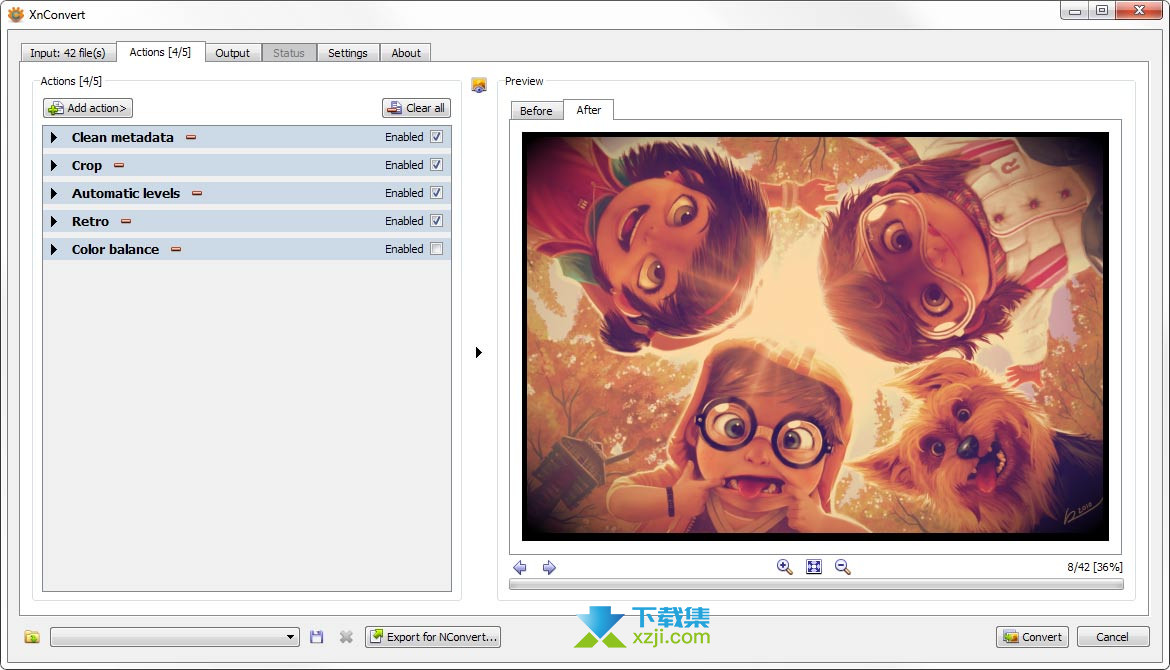Image resolution: width=1170 pixels, height=670 pixels.
Task: Select the Actions [4/5] tab
Action: (160, 51)
